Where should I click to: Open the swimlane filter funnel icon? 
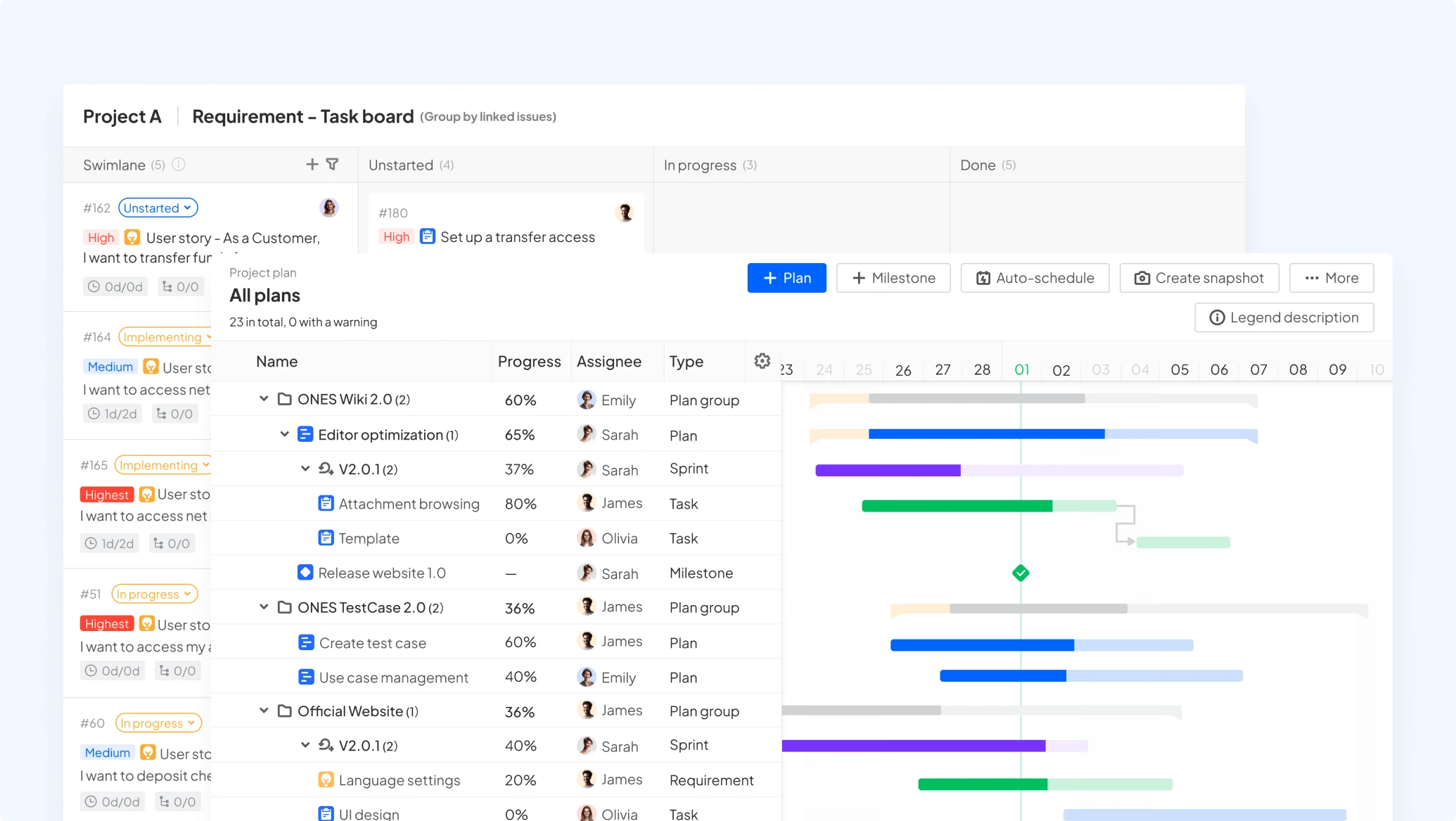pos(333,164)
